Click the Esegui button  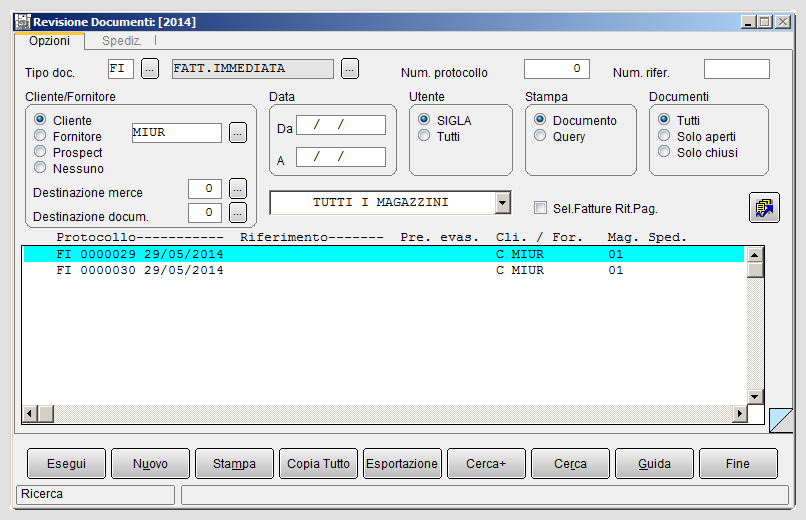coord(66,463)
